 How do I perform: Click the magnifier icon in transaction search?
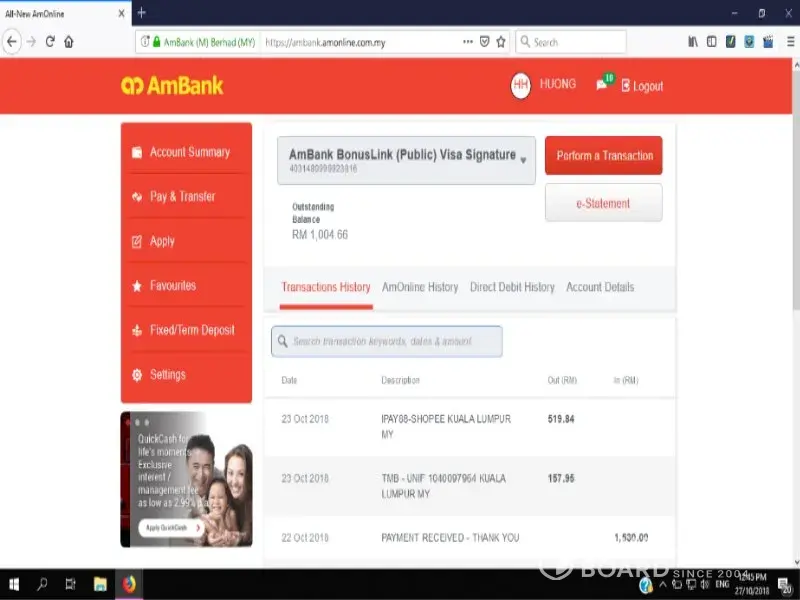coord(282,341)
